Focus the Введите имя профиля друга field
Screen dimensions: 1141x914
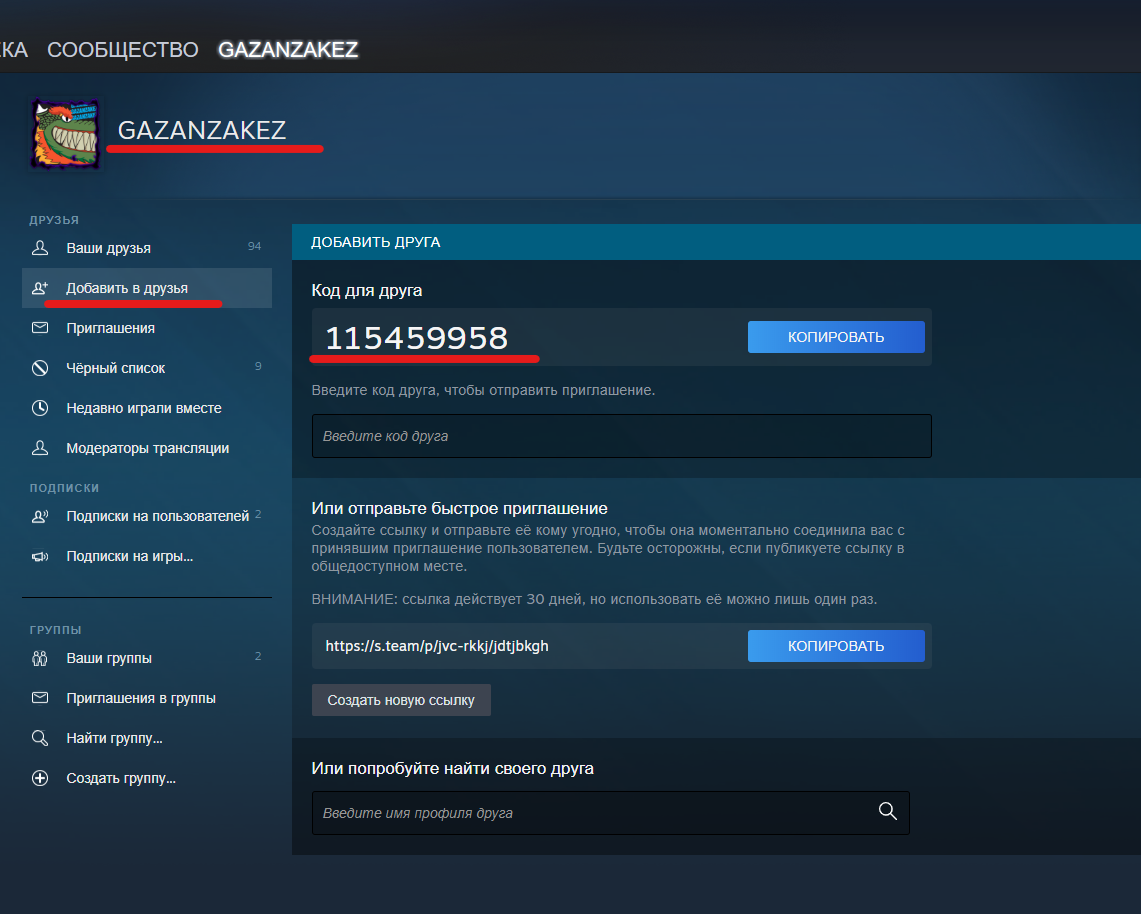(x=611, y=813)
